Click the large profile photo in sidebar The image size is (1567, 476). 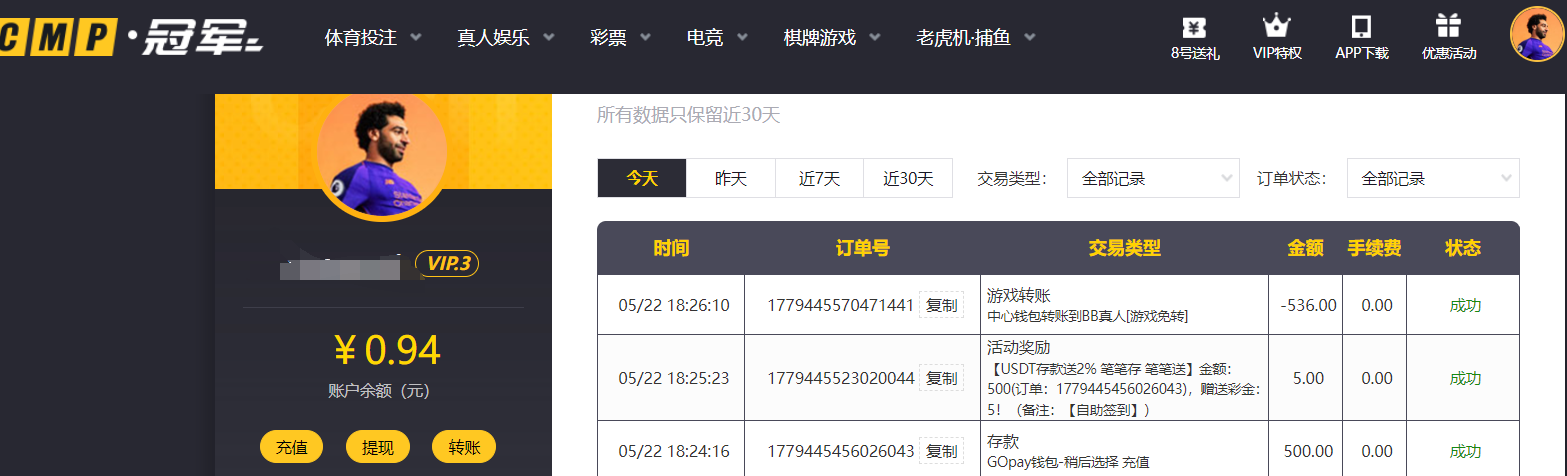[382, 153]
